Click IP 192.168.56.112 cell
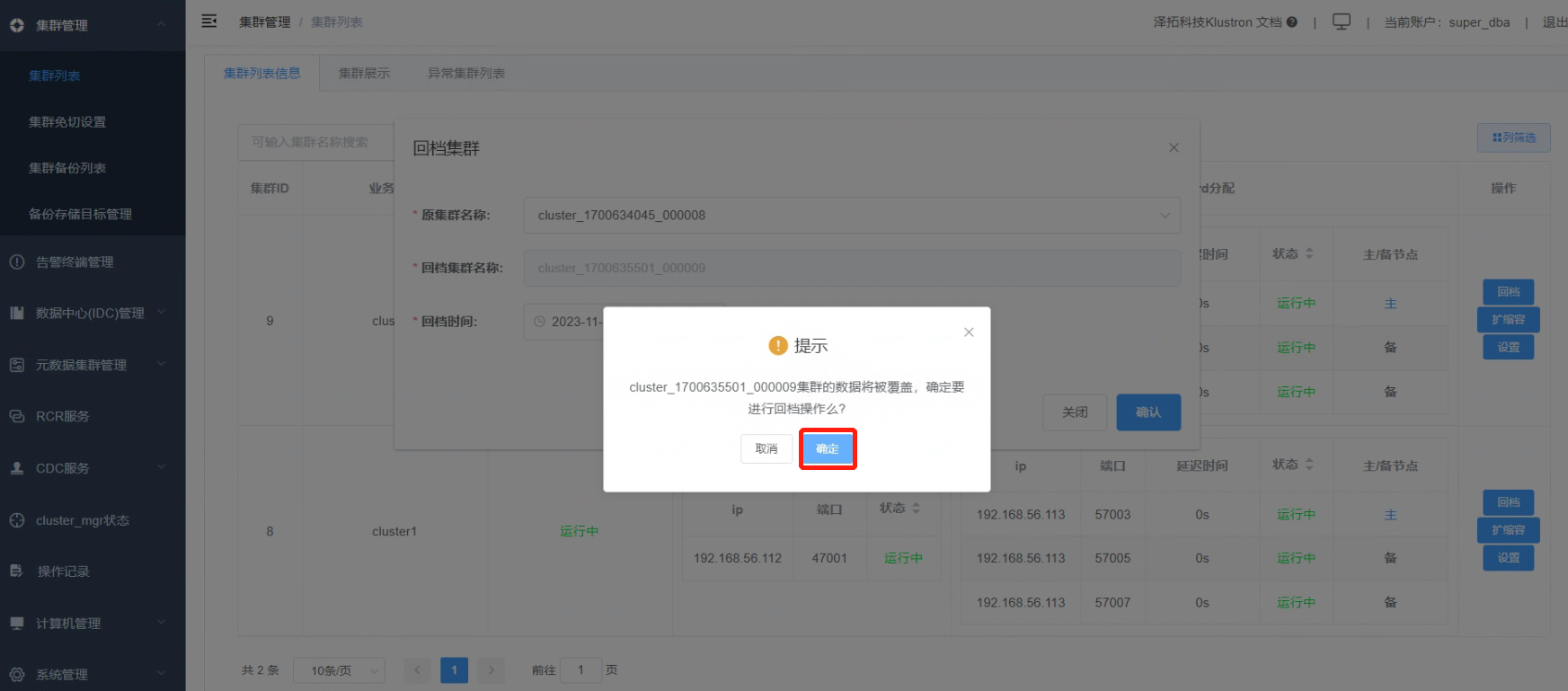The height and width of the screenshot is (691, 1568). 738,558
